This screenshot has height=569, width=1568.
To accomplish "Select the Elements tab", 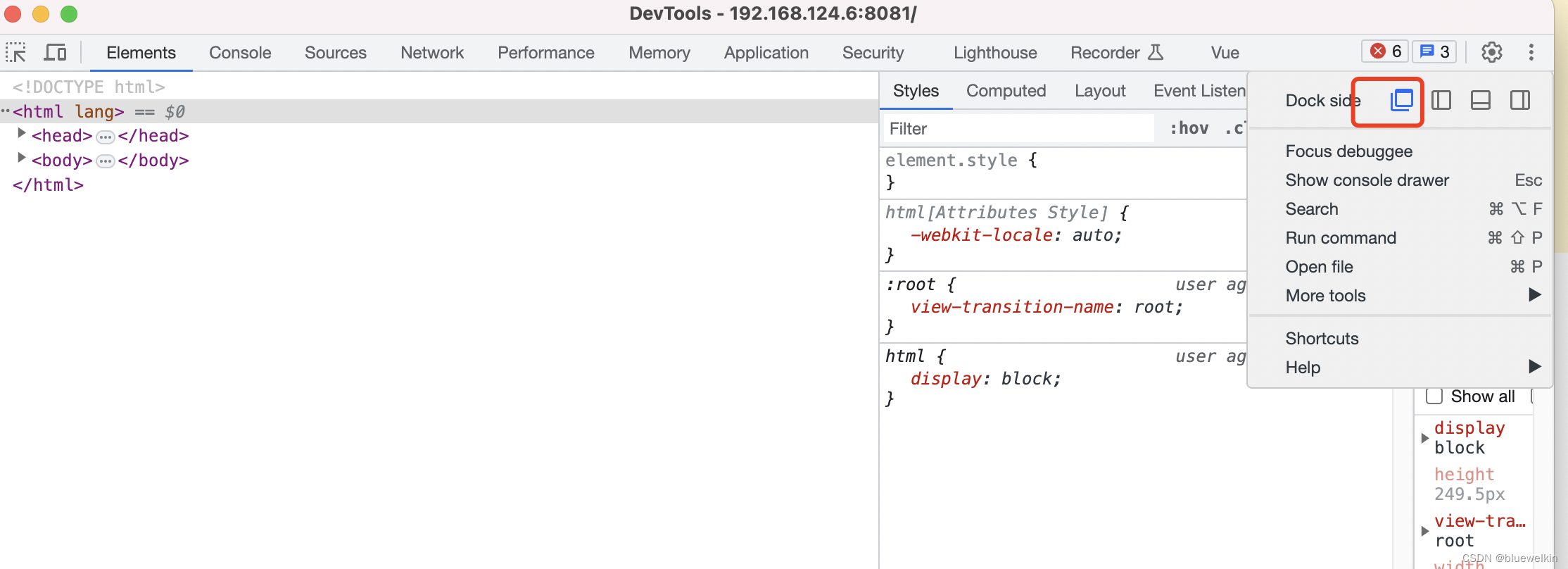I will pyautogui.click(x=141, y=53).
